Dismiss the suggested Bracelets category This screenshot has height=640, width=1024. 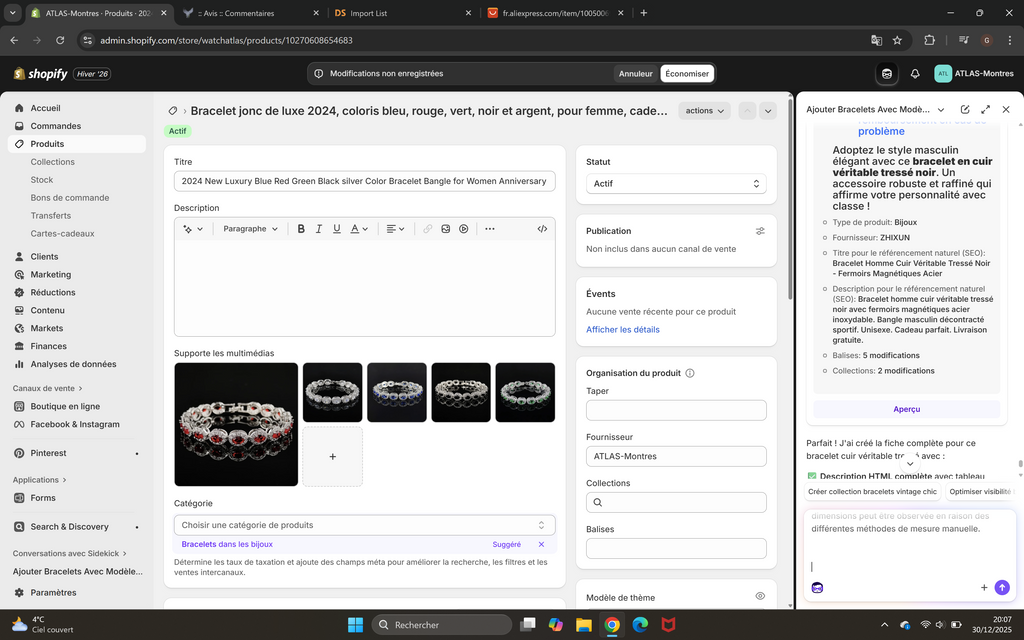pos(541,544)
